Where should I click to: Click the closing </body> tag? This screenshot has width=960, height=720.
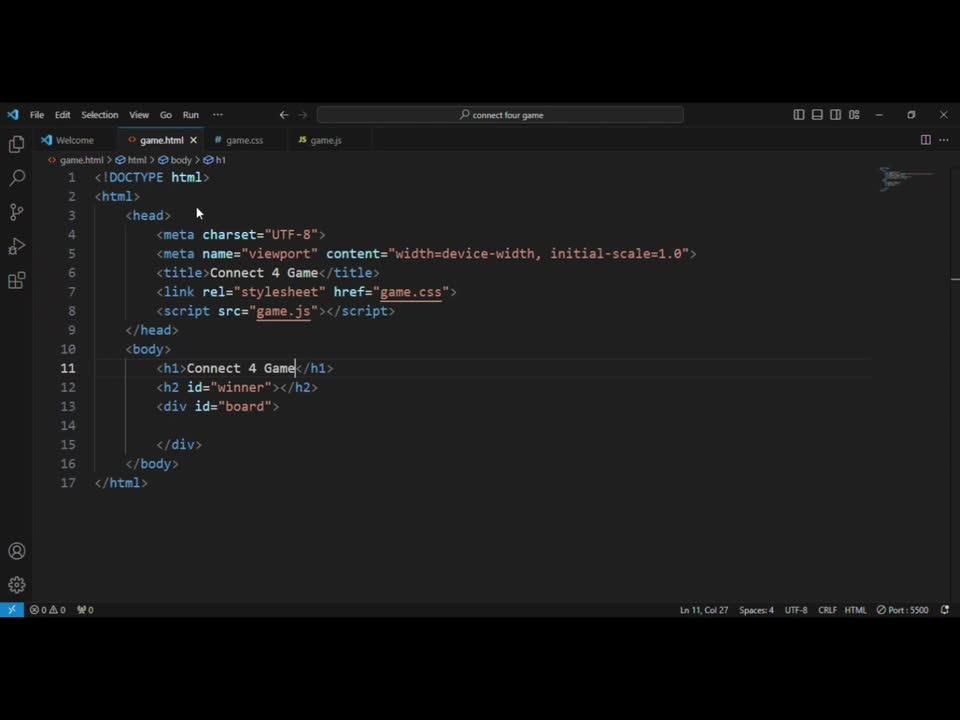coord(152,464)
